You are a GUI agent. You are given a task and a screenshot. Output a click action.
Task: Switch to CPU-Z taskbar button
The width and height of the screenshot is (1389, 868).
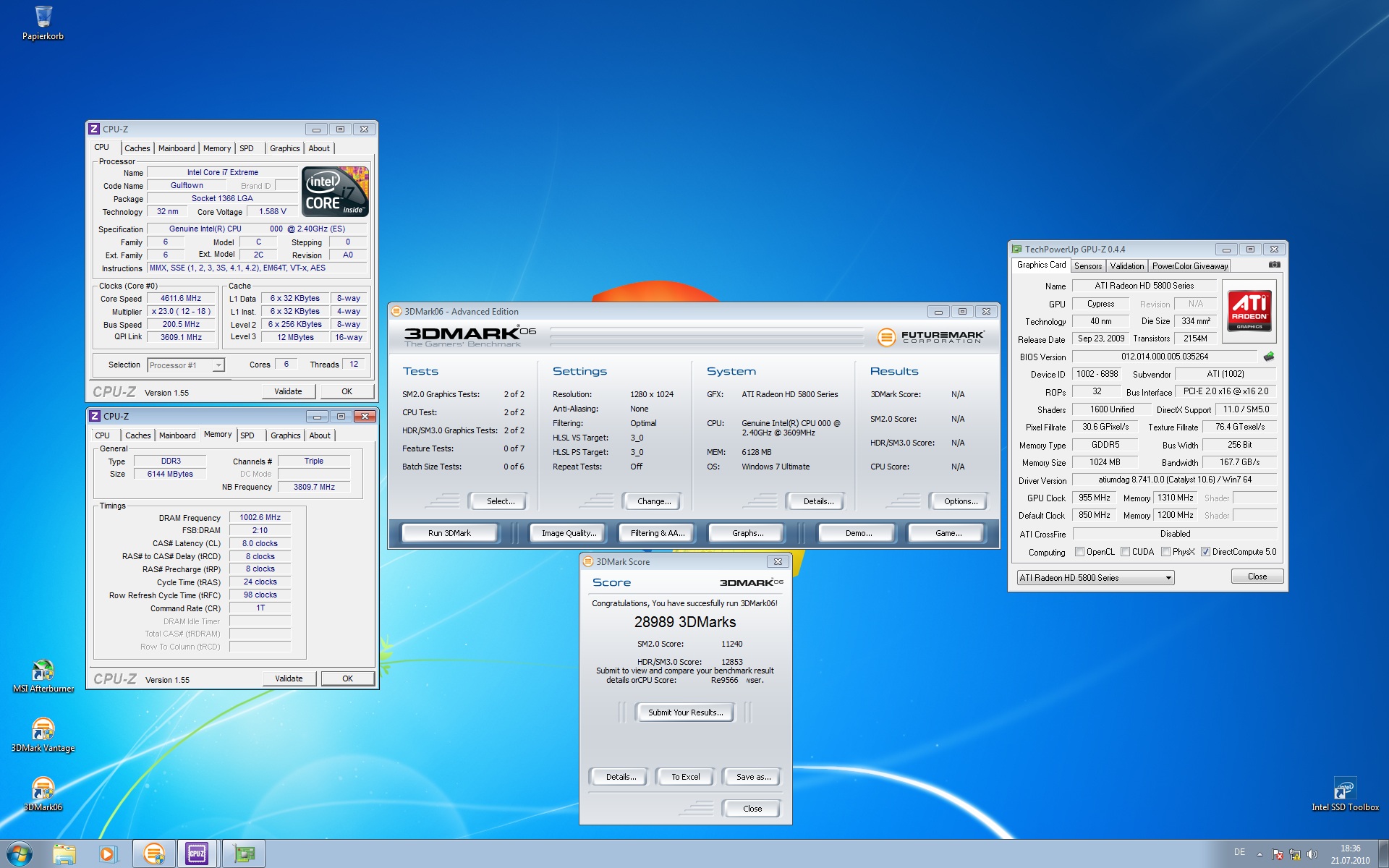tap(197, 854)
